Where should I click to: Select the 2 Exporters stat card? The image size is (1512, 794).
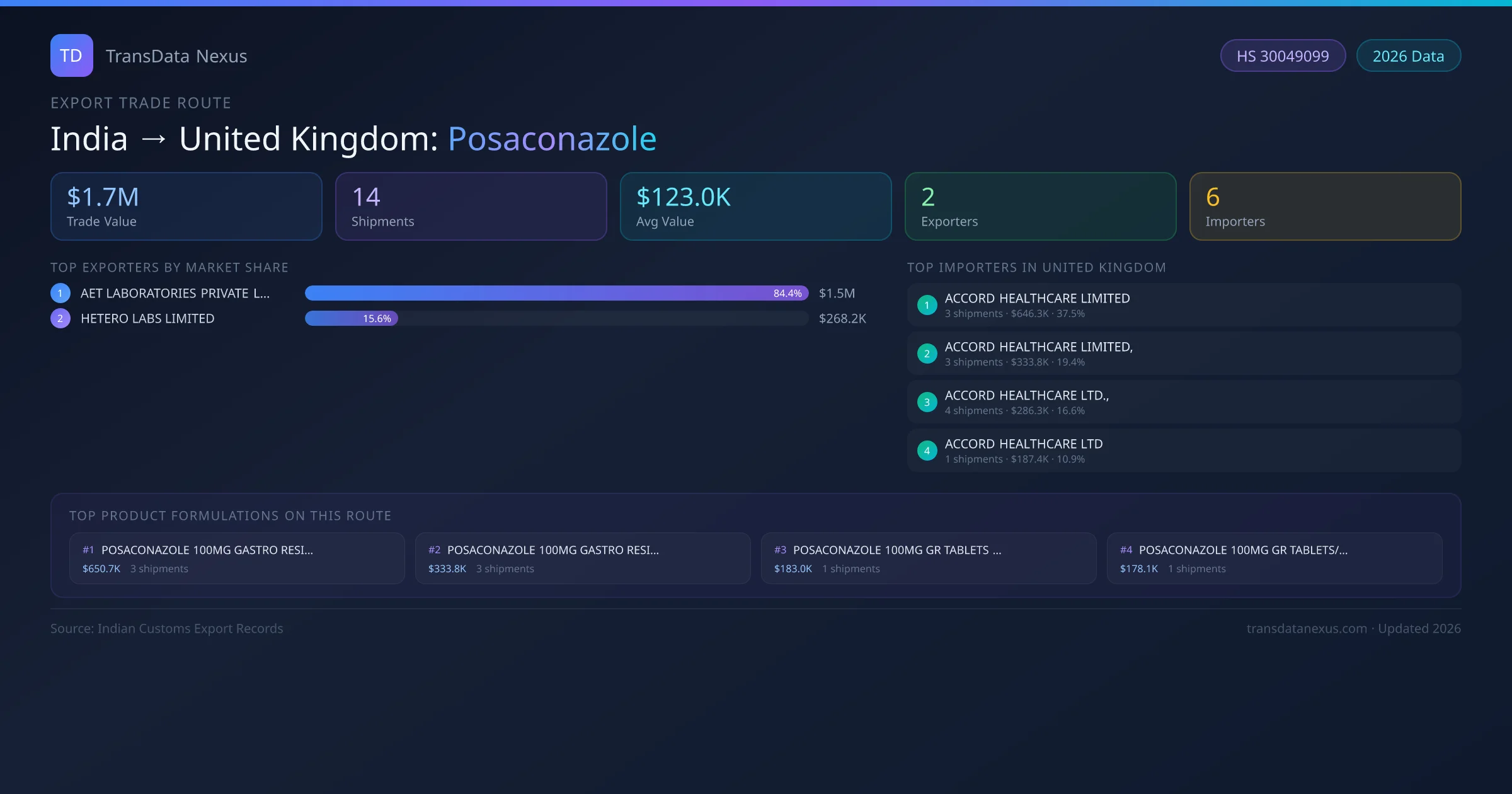point(1040,207)
